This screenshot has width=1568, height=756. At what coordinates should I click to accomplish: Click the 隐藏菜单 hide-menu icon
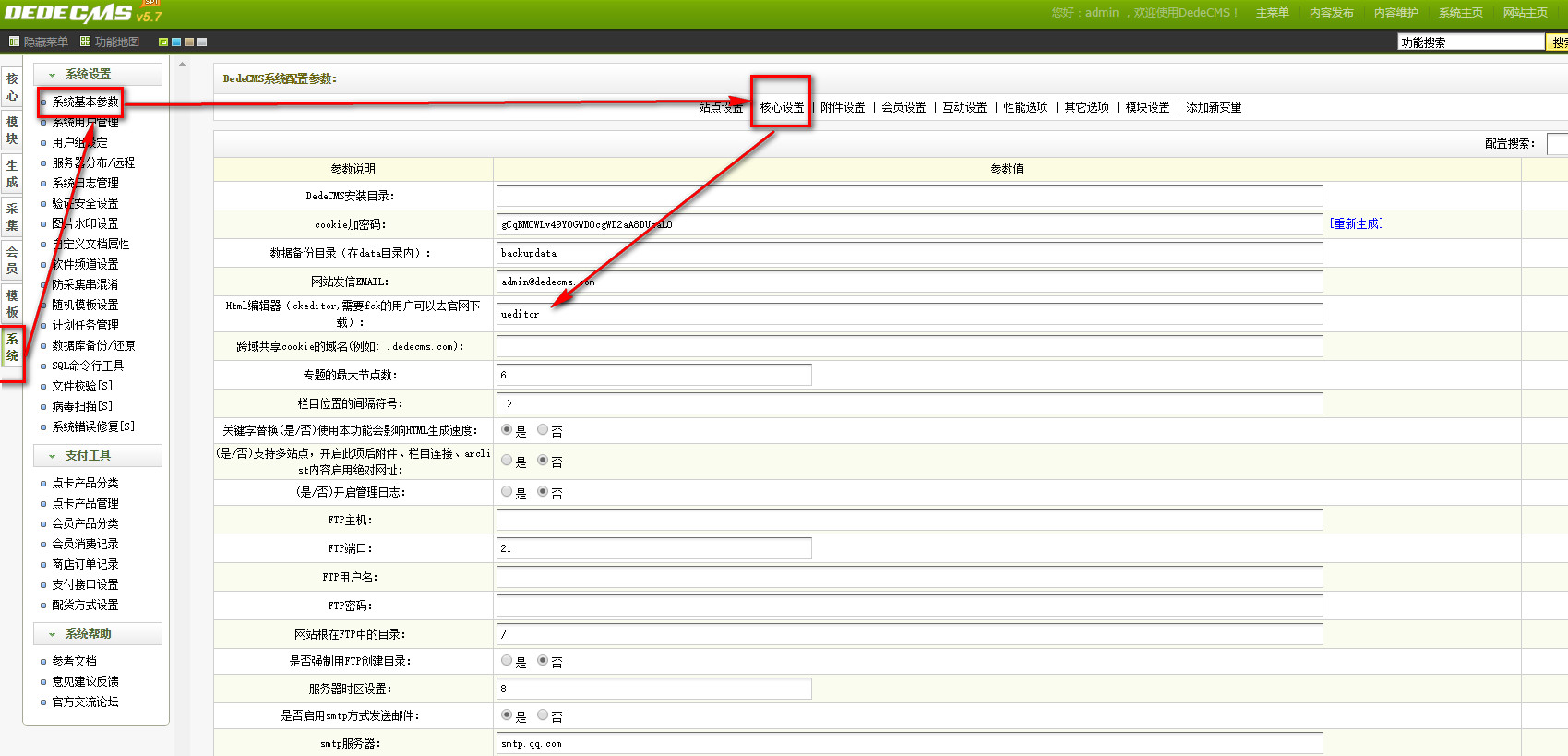pyautogui.click(x=14, y=42)
